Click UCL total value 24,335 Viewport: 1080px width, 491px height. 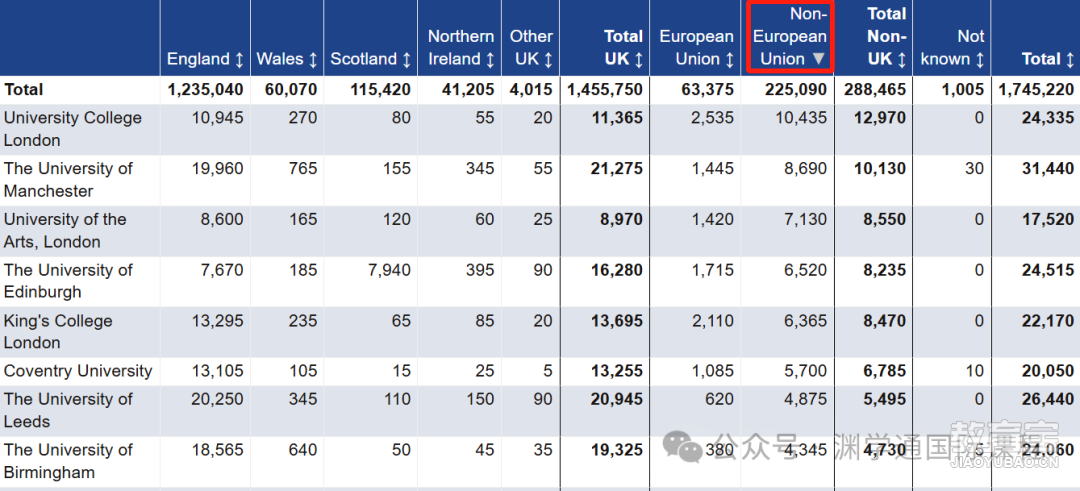coord(1048,118)
